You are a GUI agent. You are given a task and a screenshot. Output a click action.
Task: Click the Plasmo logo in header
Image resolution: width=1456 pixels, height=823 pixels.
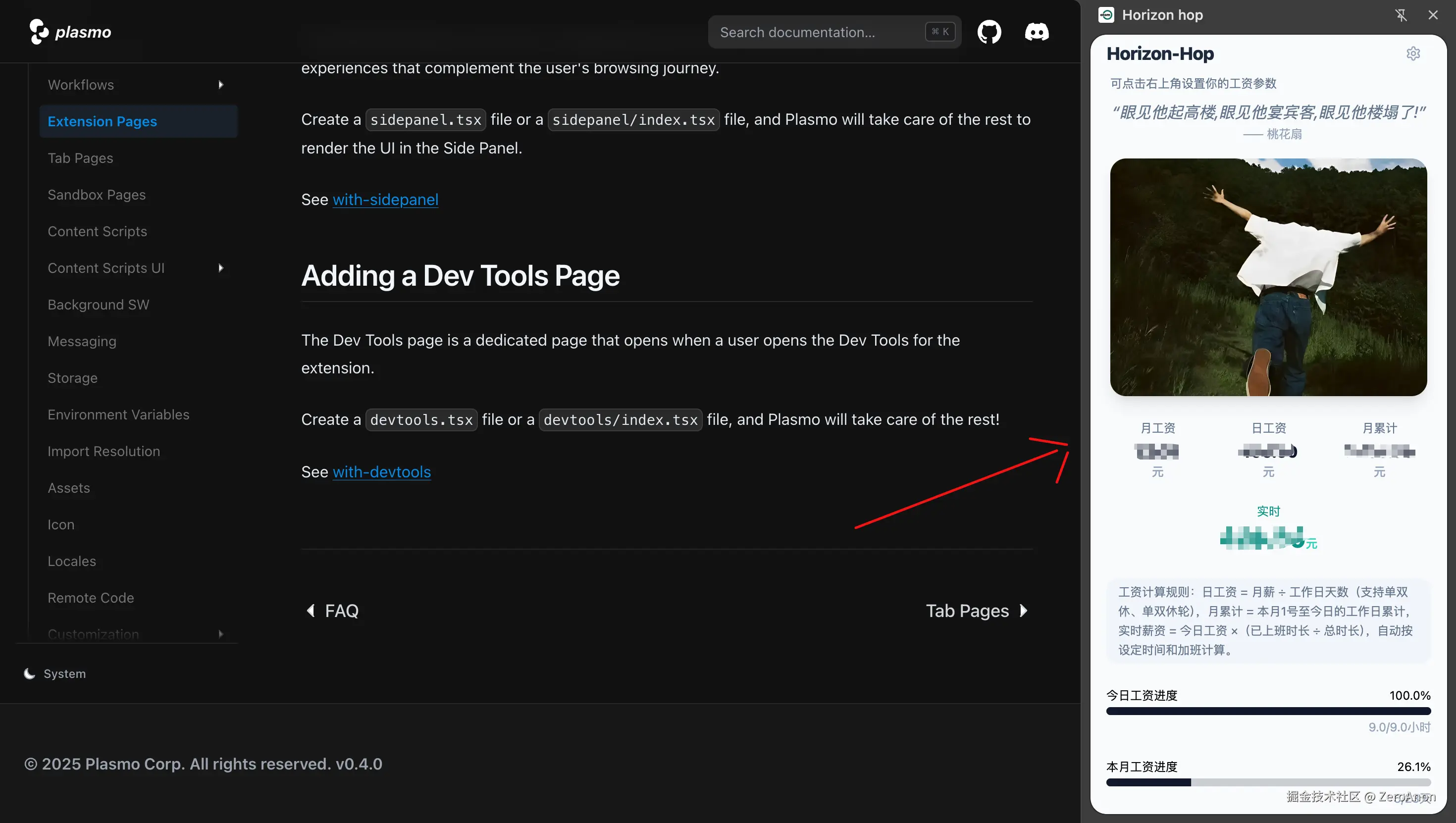(x=70, y=32)
